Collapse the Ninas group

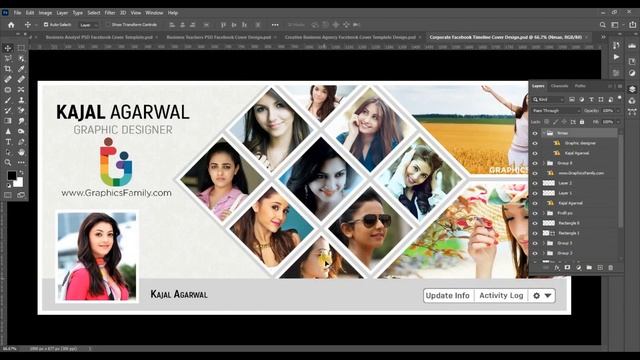pos(544,133)
